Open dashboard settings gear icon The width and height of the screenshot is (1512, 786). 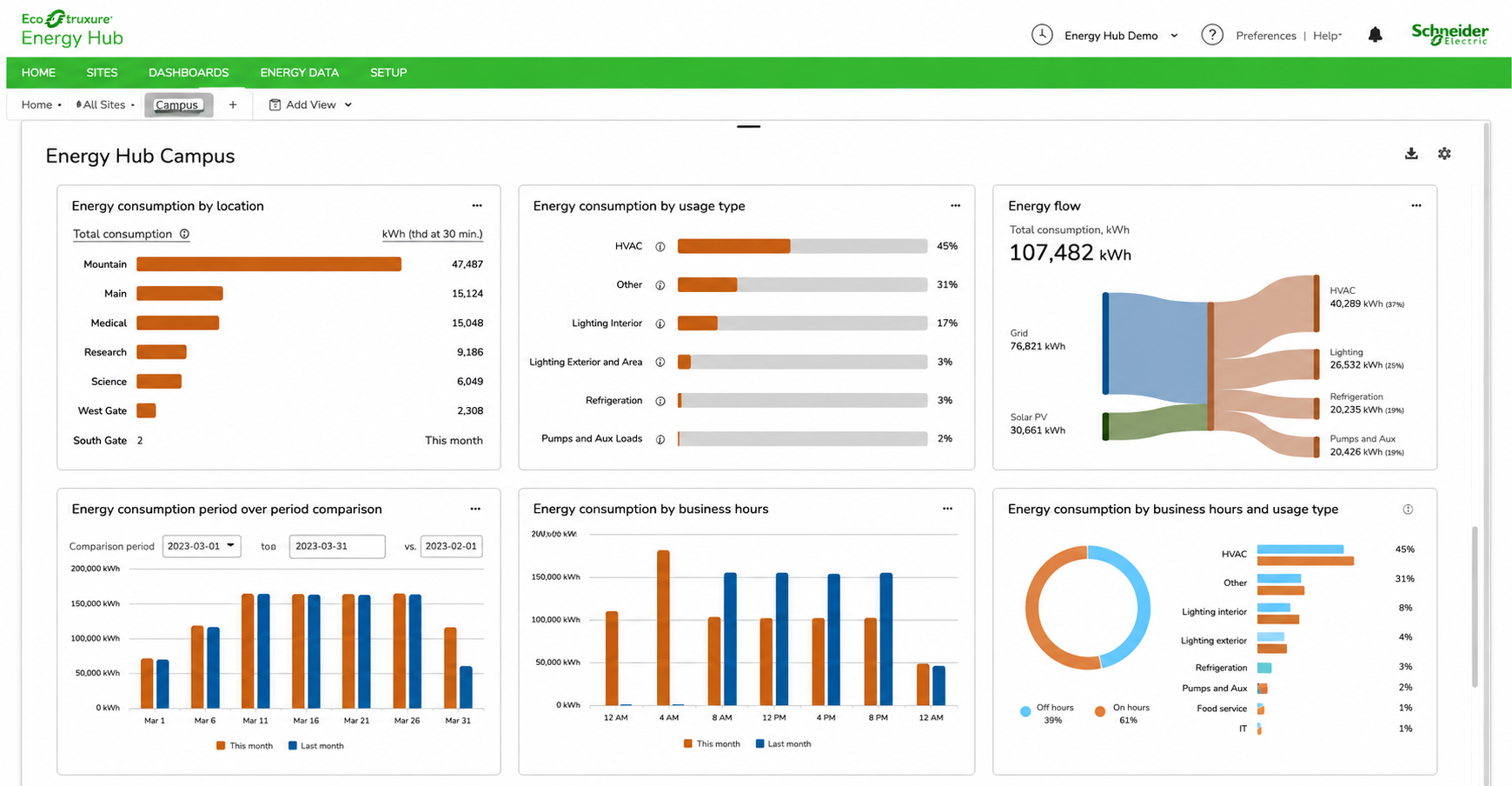[x=1444, y=153]
